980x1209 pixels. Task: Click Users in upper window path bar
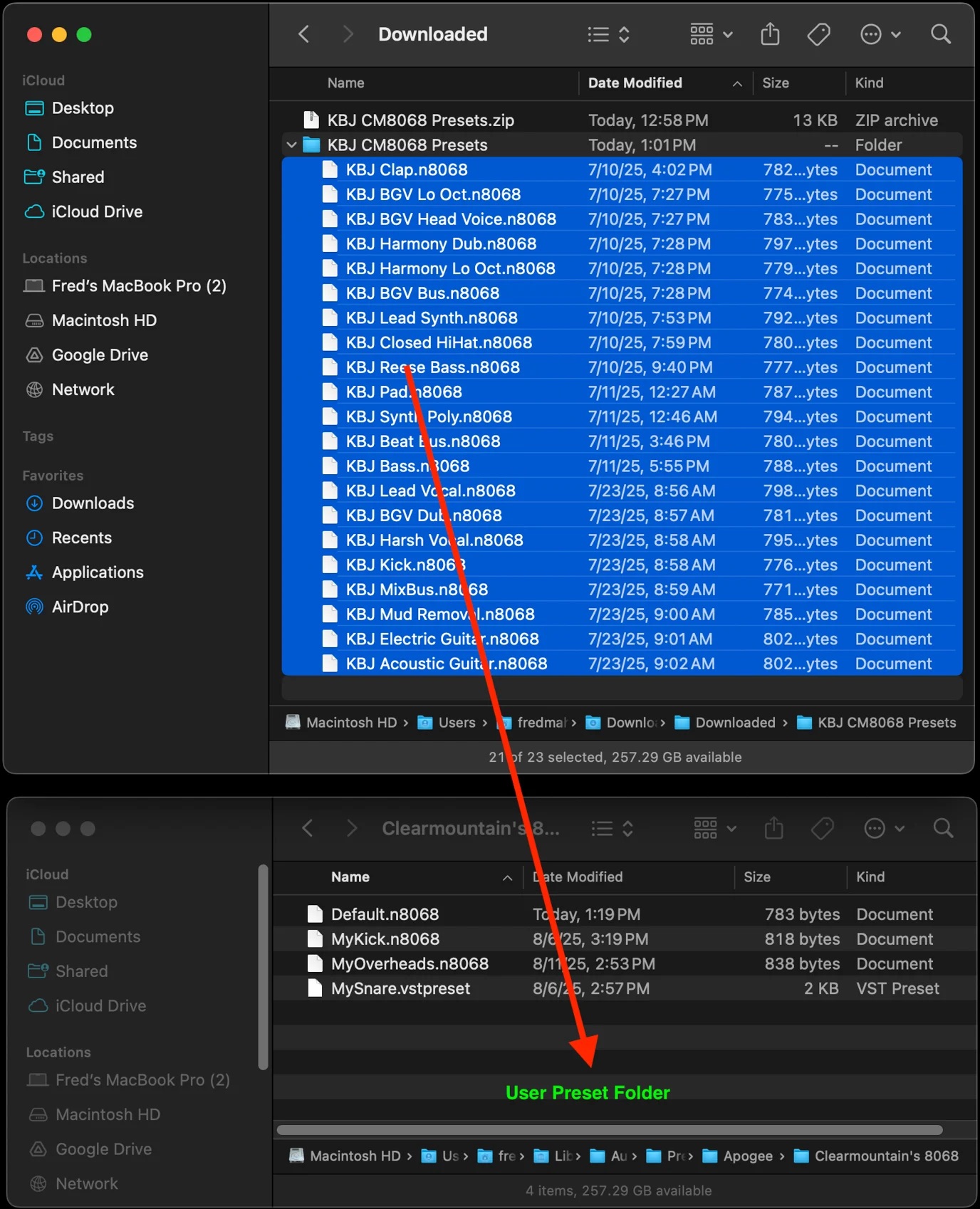pyautogui.click(x=447, y=723)
